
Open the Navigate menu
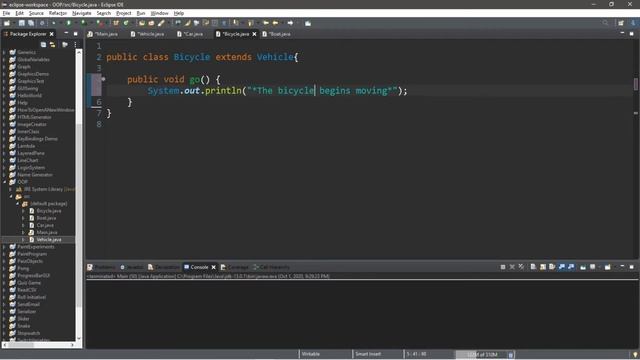click(x=82, y=13)
